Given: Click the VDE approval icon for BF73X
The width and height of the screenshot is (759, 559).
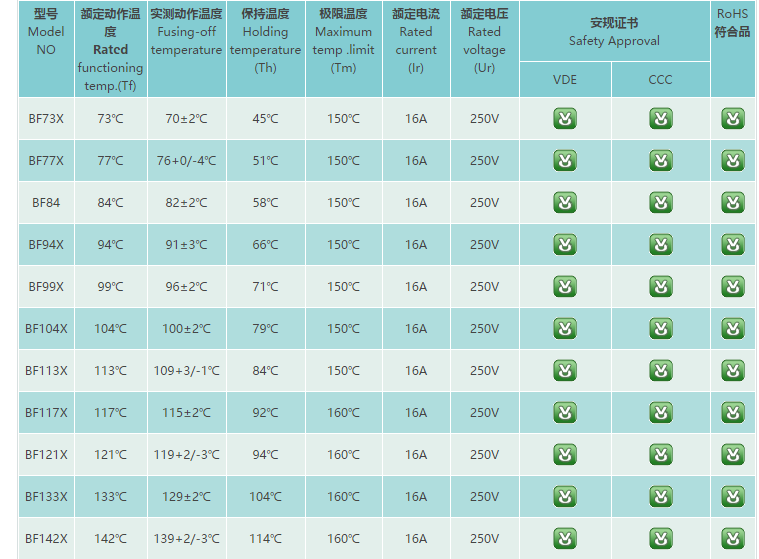Looking at the screenshot, I should click(565, 119).
